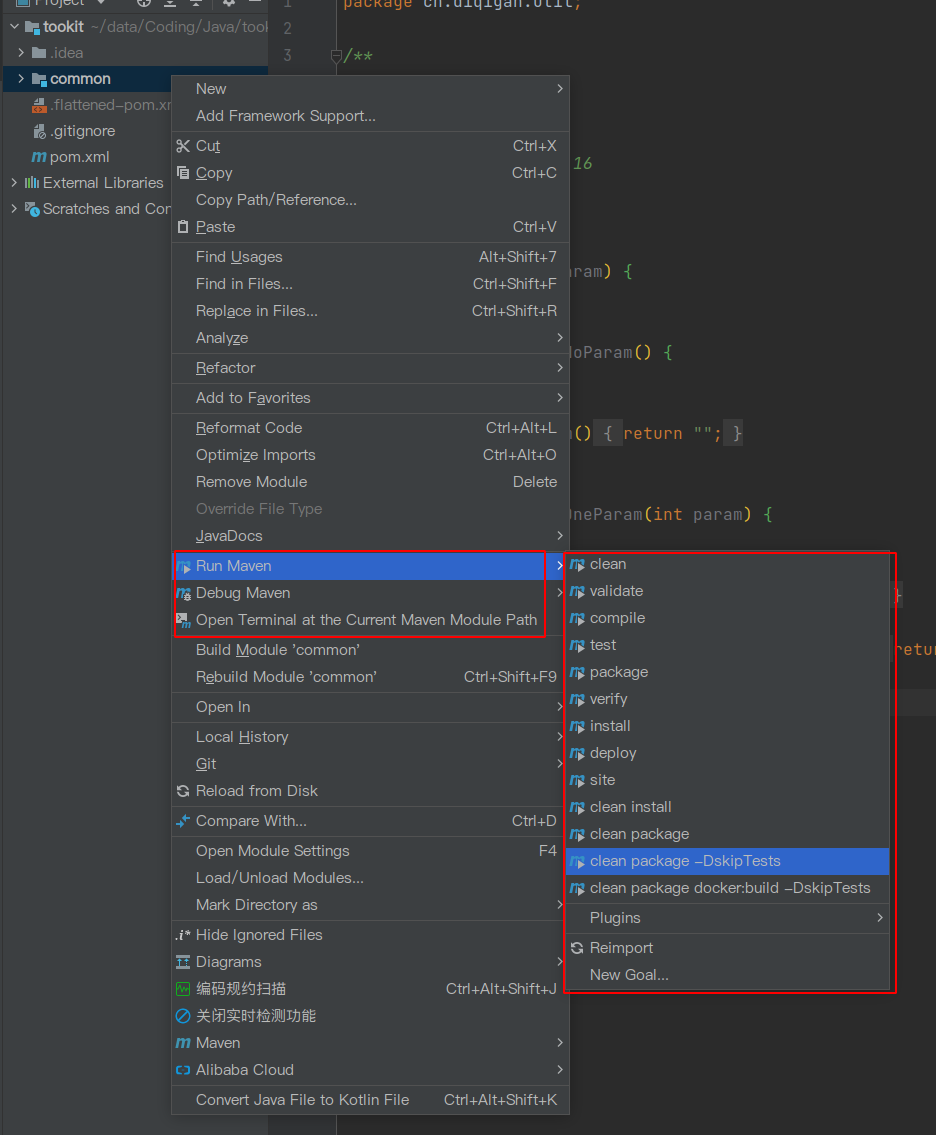
Task: Select Reformat Code menu item
Action: click(371, 428)
